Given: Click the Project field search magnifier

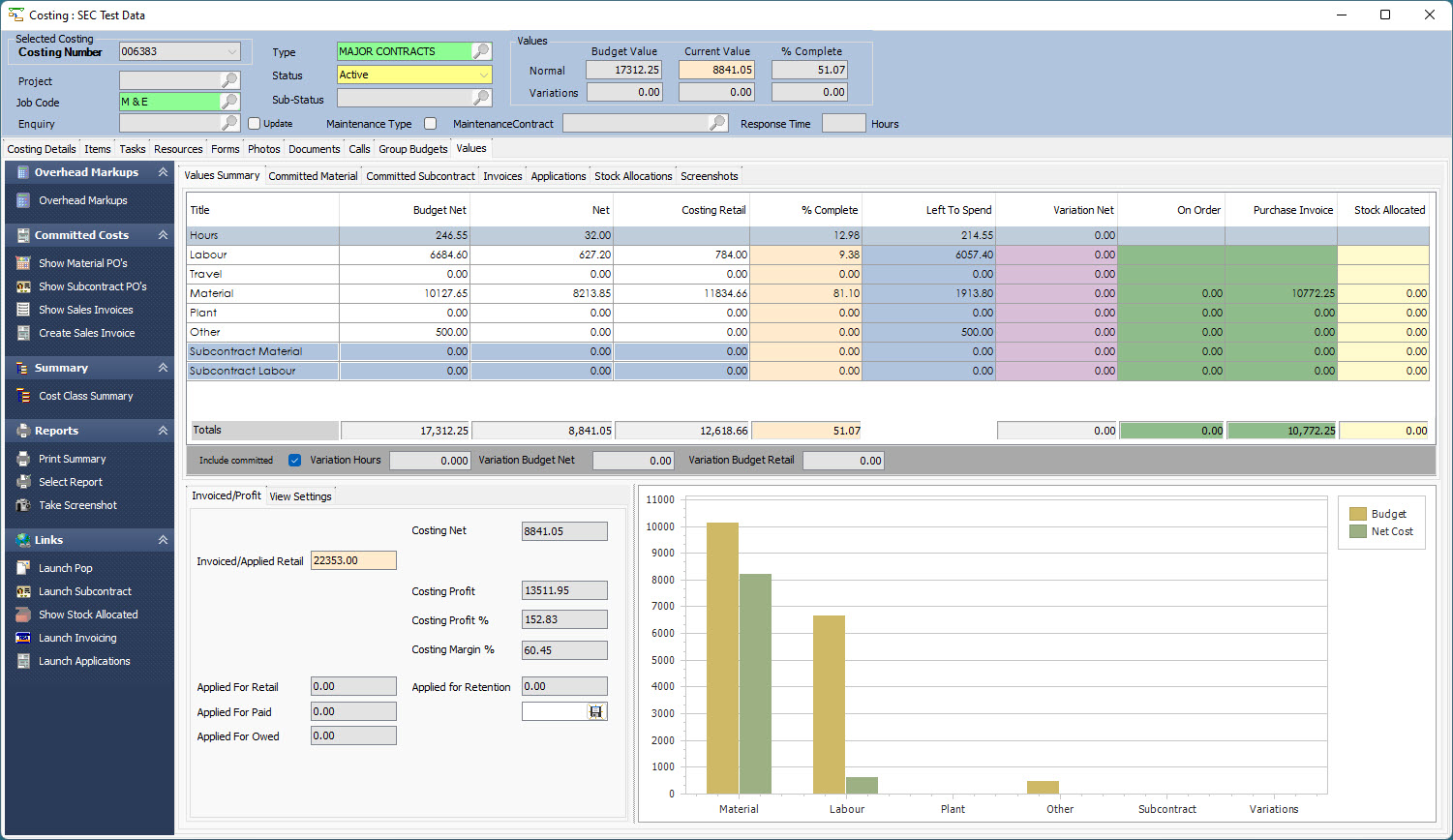Looking at the screenshot, I should 229,80.
